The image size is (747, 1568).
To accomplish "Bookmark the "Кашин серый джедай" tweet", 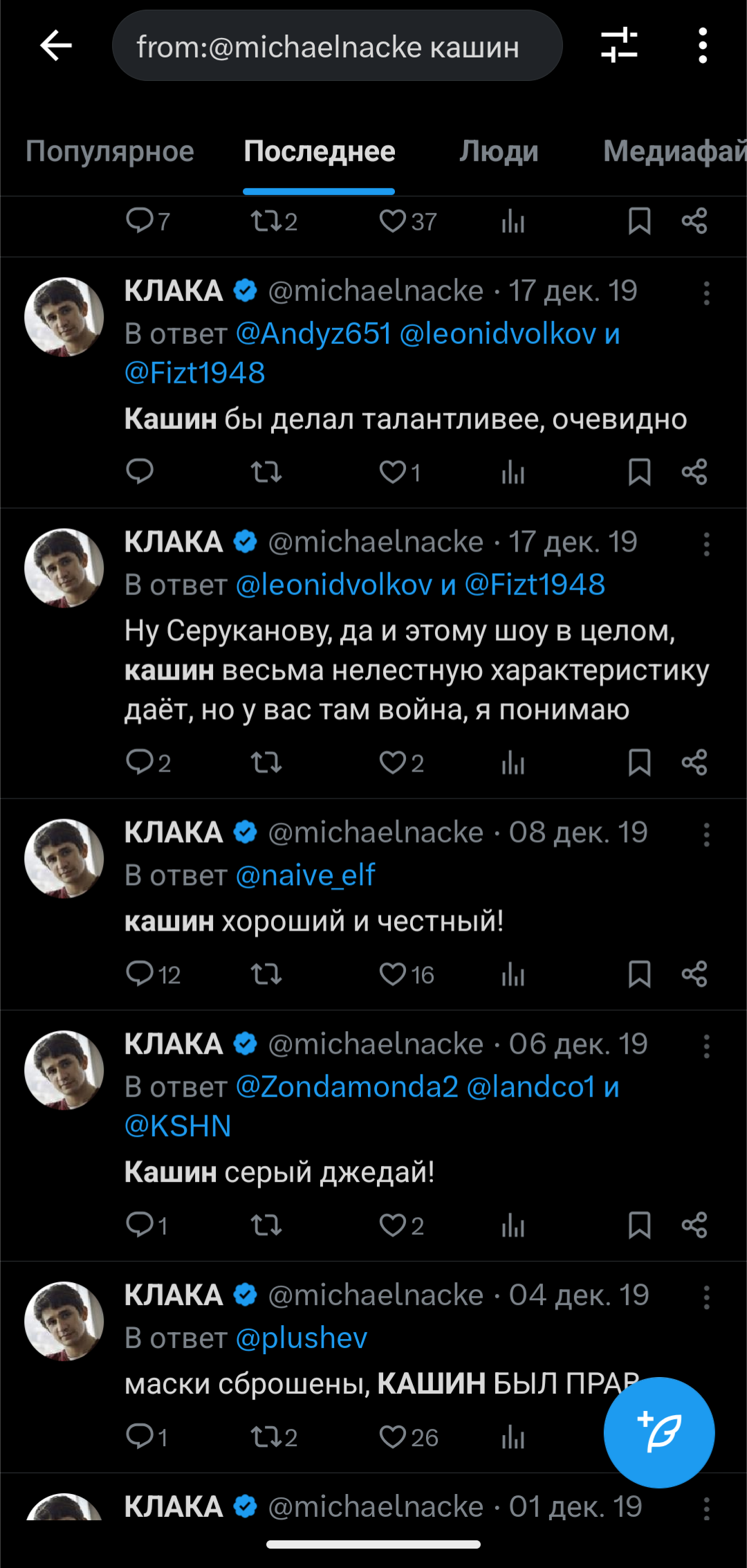I will point(639,1225).
